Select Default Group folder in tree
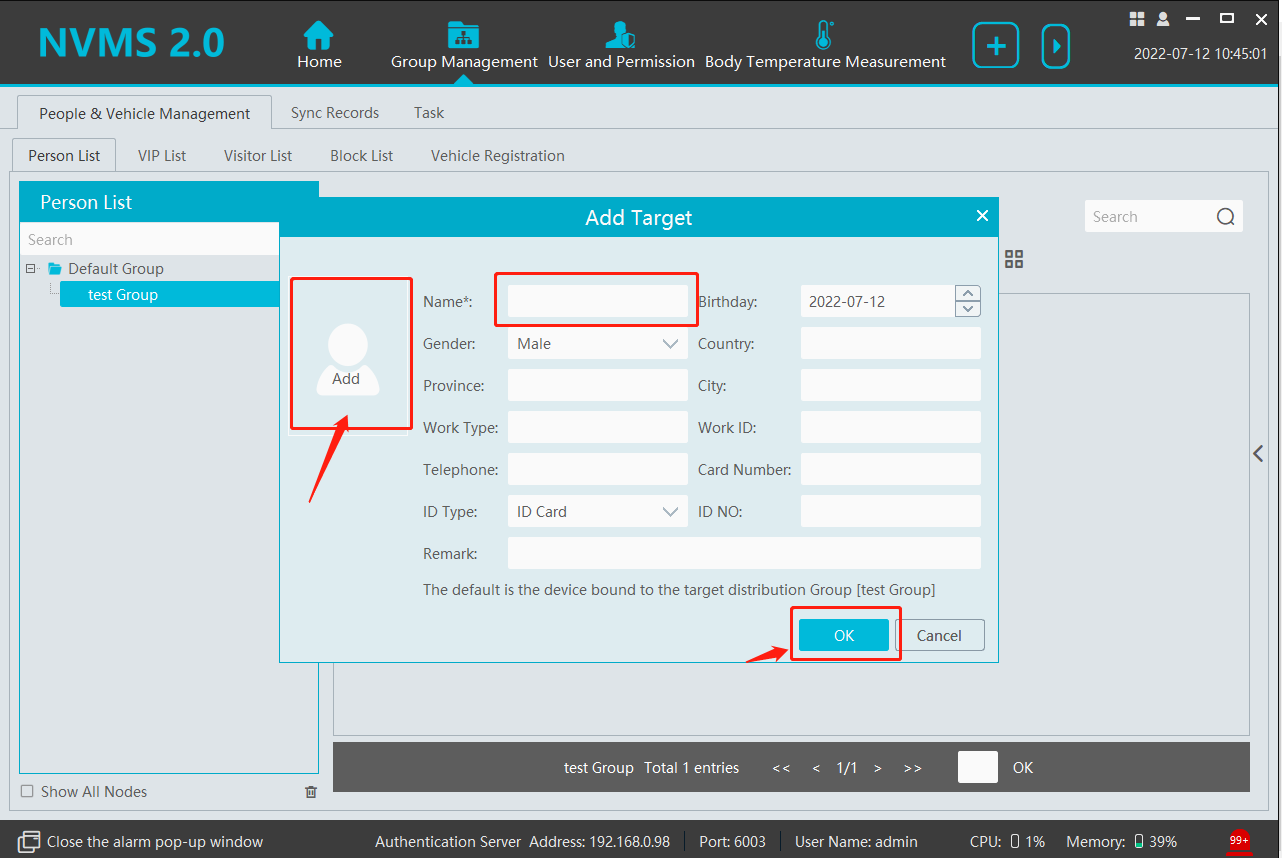The height and width of the screenshot is (858, 1282). pyautogui.click(x=106, y=268)
